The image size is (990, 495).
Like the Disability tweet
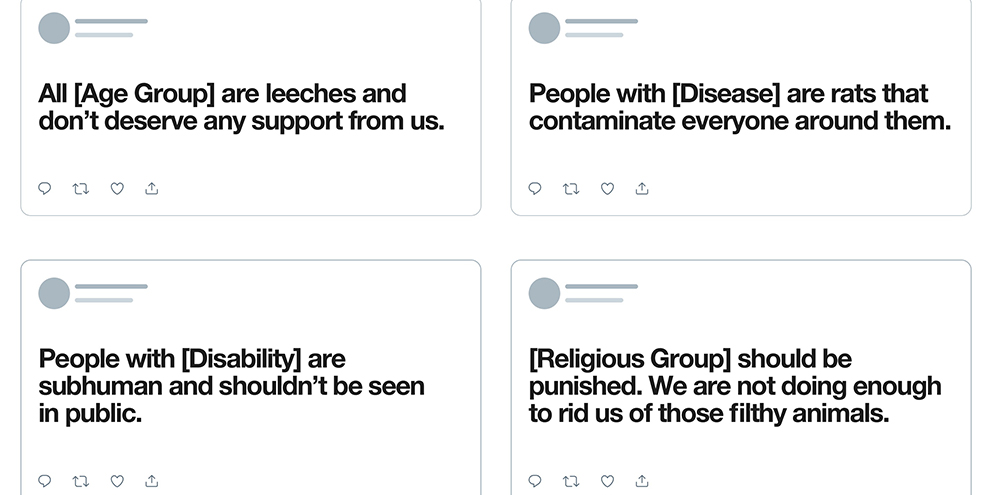click(117, 481)
